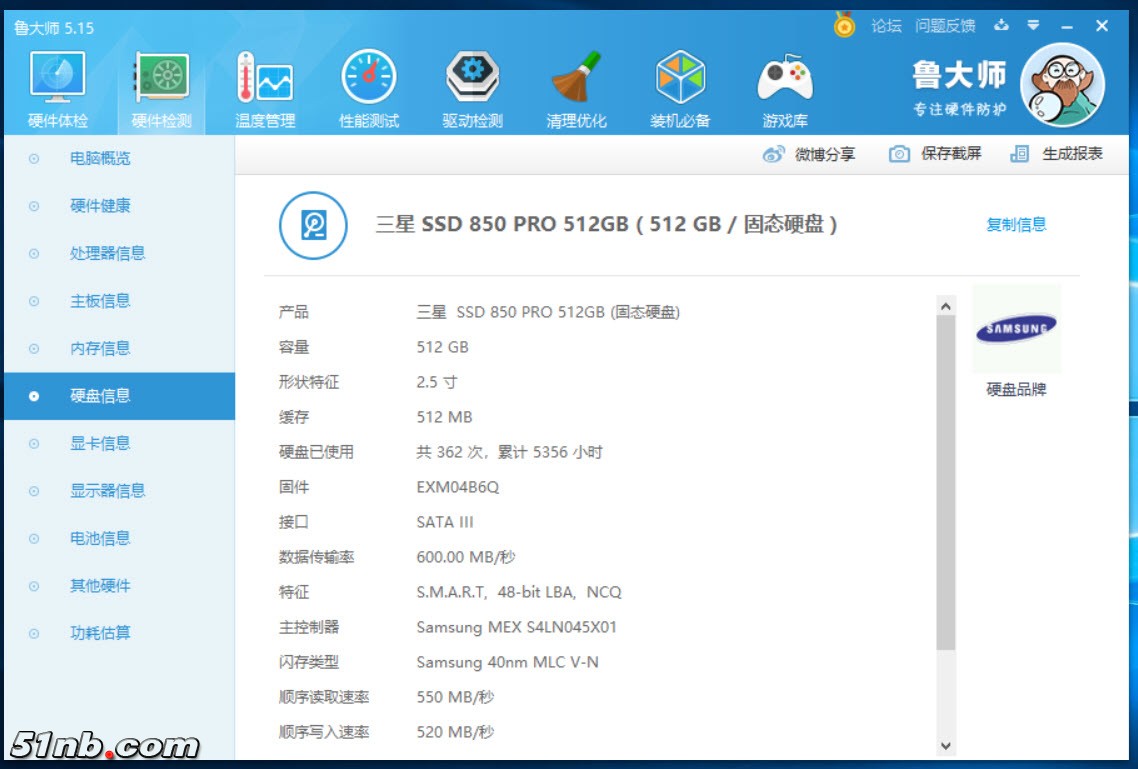Screen dimensions: 1138x769
Task: Select 显卡信息 in the sidebar
Action: tap(100, 443)
